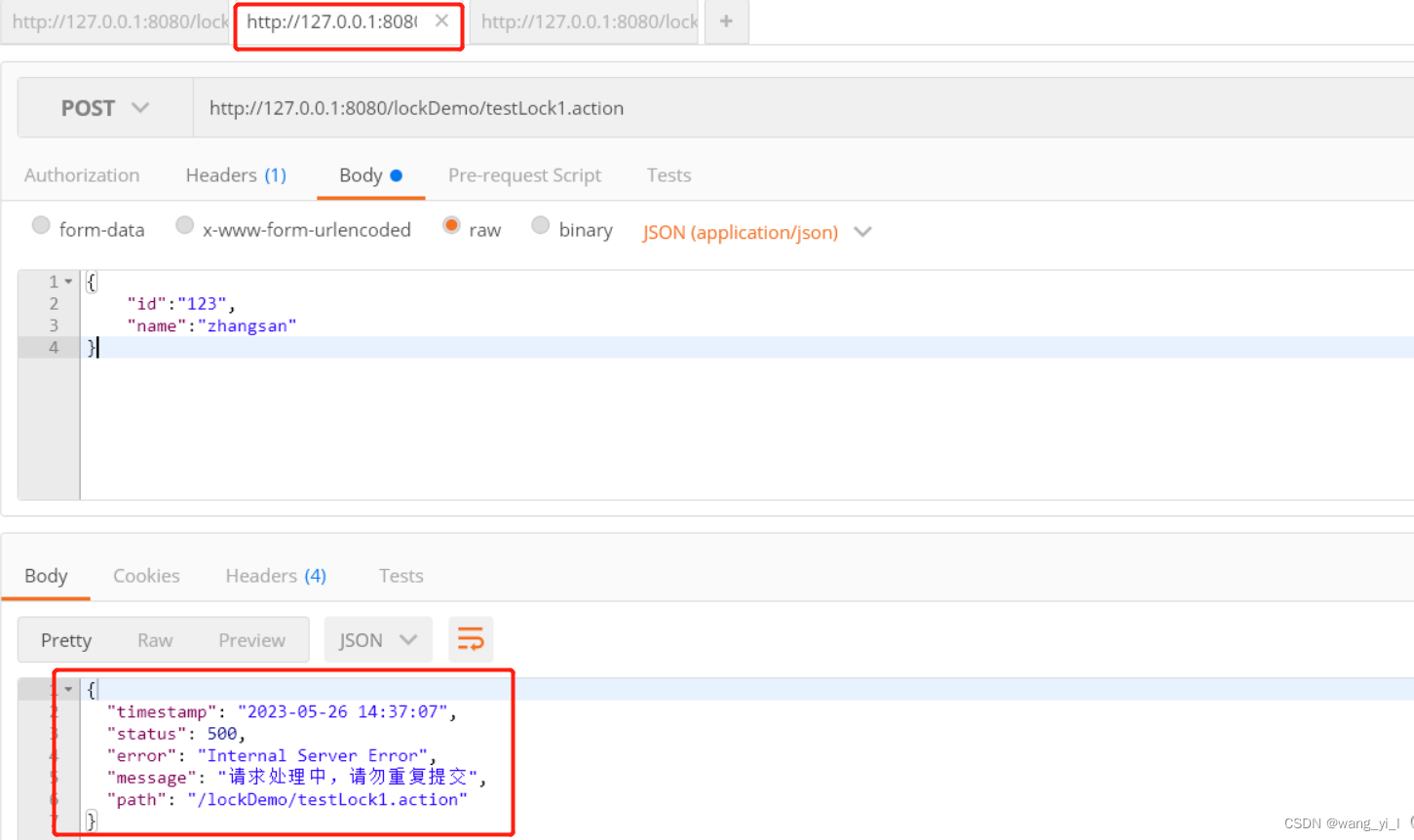
Task: Click line number 3 in request editor gutter
Action: 54,325
